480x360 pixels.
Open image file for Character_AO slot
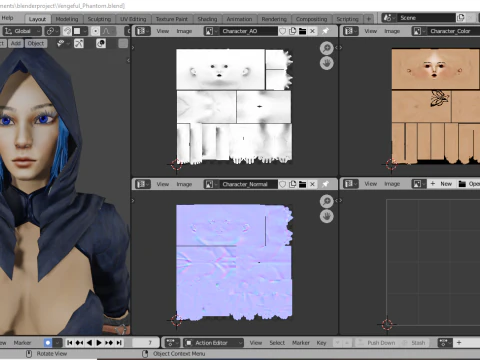(302, 31)
